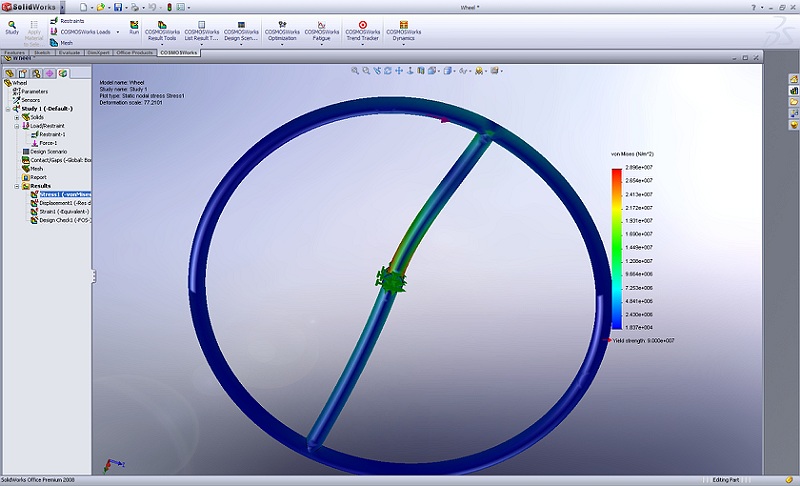Click the Restraints toolbar button

[x=66, y=20]
